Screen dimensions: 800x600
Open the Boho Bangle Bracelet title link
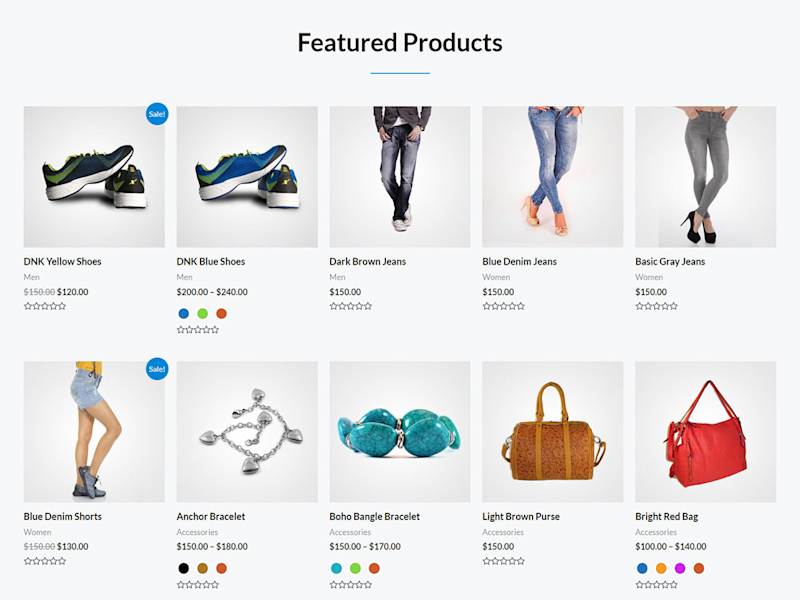pyautogui.click(x=374, y=516)
